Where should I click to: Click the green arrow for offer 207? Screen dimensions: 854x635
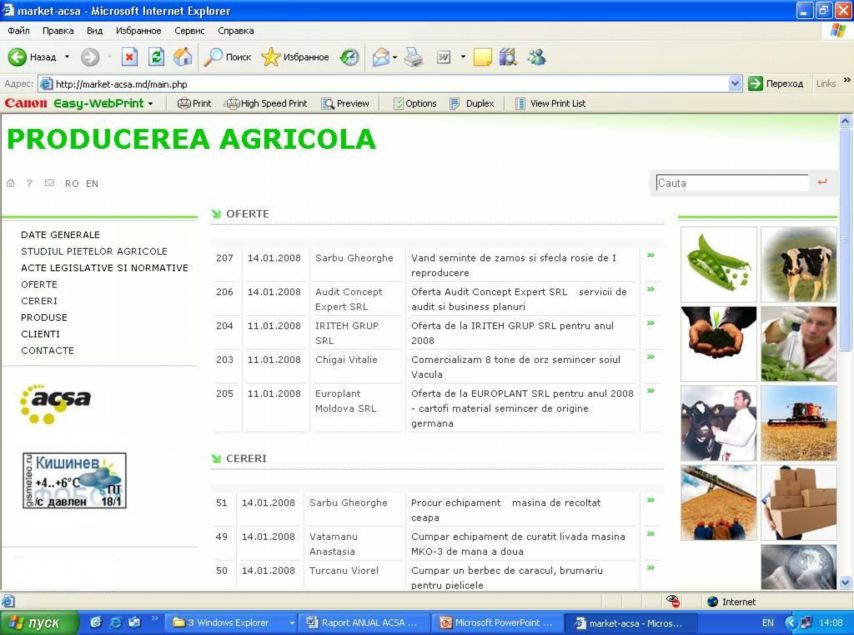(651, 256)
